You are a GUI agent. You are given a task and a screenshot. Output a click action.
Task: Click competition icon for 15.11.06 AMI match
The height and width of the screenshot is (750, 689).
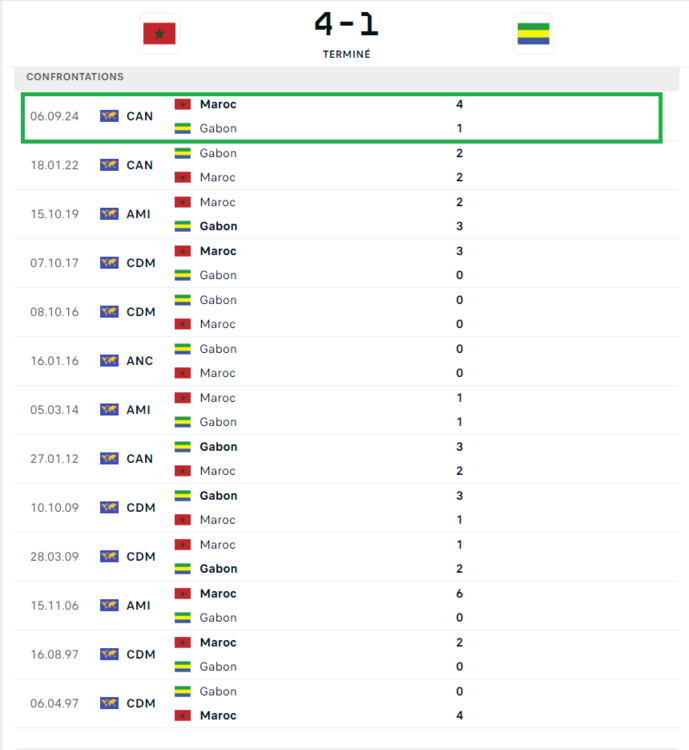click(x=109, y=606)
